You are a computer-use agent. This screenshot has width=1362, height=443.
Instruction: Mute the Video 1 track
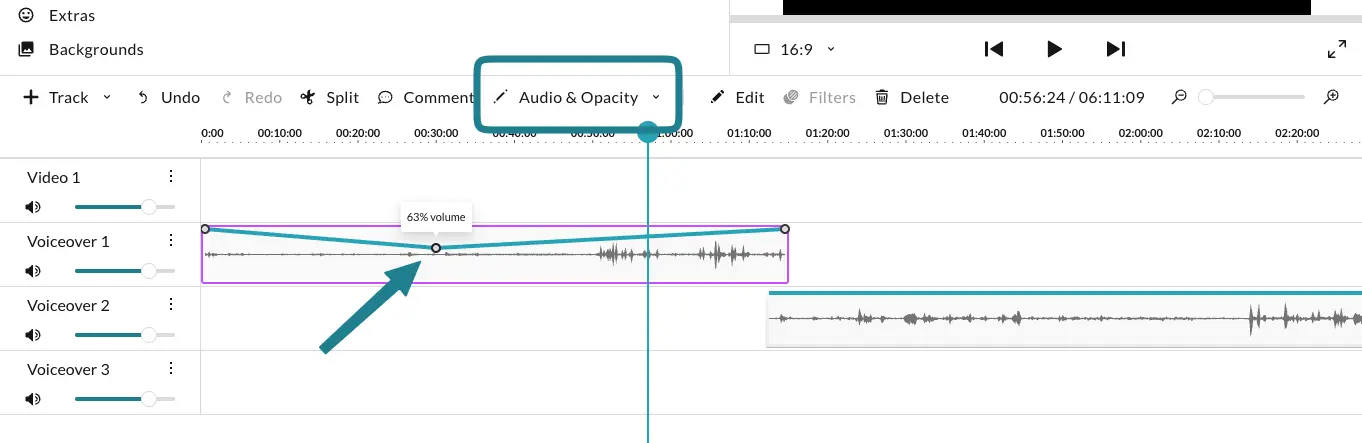coord(33,206)
